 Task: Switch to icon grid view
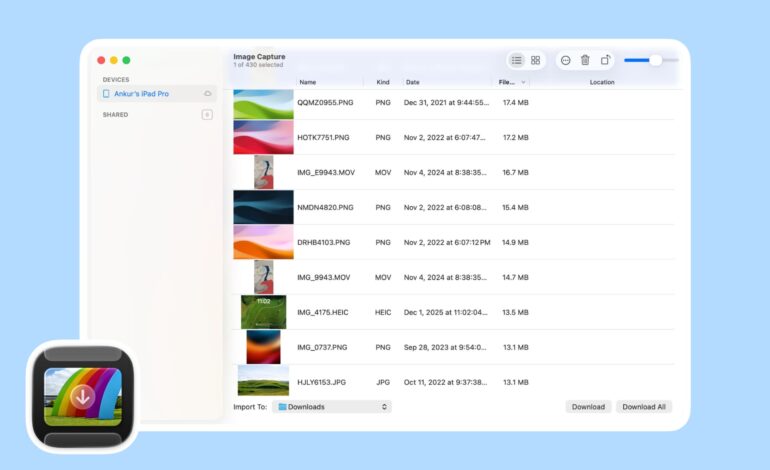[x=536, y=60]
